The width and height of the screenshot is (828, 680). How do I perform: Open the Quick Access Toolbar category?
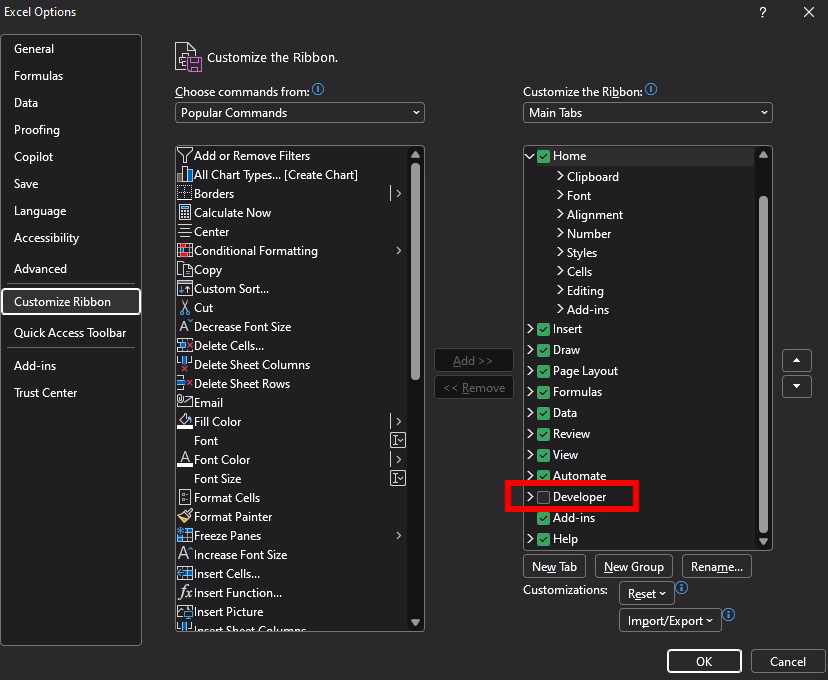click(x=70, y=333)
